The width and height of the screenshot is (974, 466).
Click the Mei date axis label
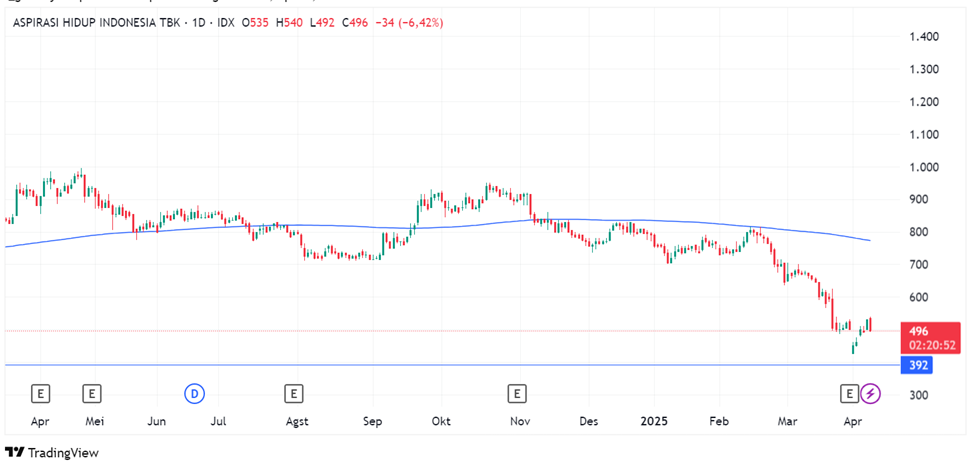(94, 421)
